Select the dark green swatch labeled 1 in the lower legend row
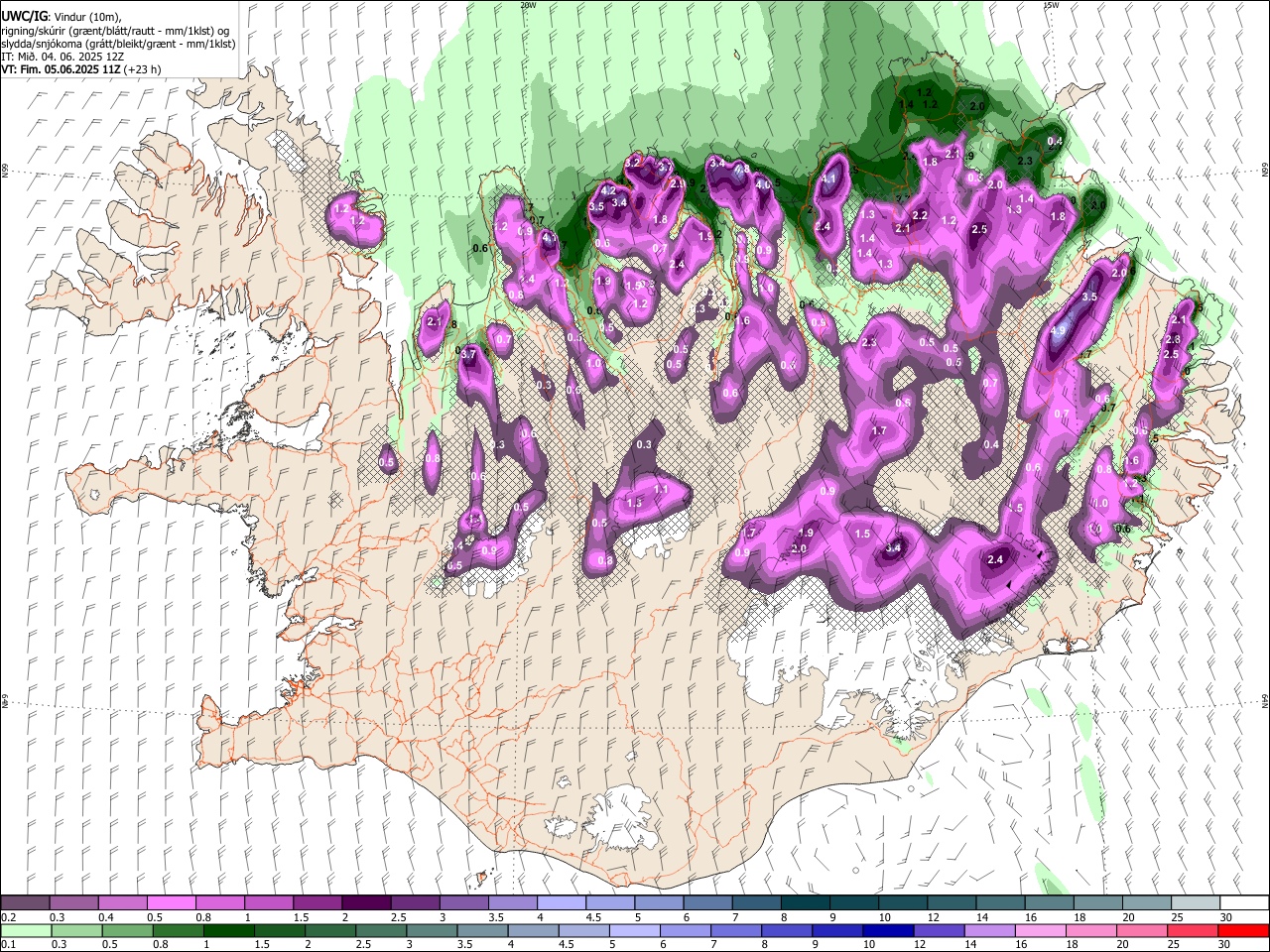This screenshot has height=952, width=1270. click(x=229, y=930)
